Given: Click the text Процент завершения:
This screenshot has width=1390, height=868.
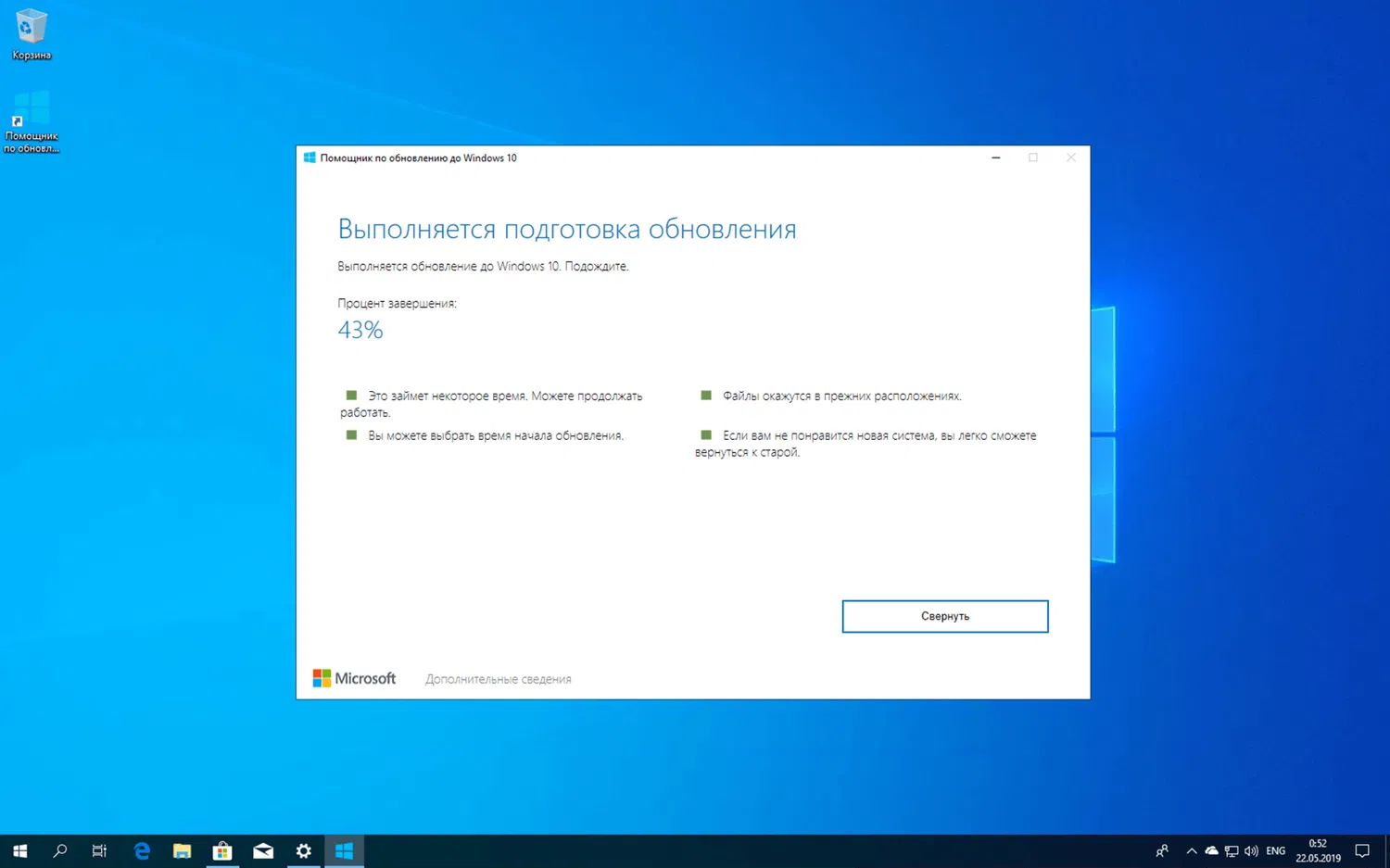Looking at the screenshot, I should click(x=397, y=303).
